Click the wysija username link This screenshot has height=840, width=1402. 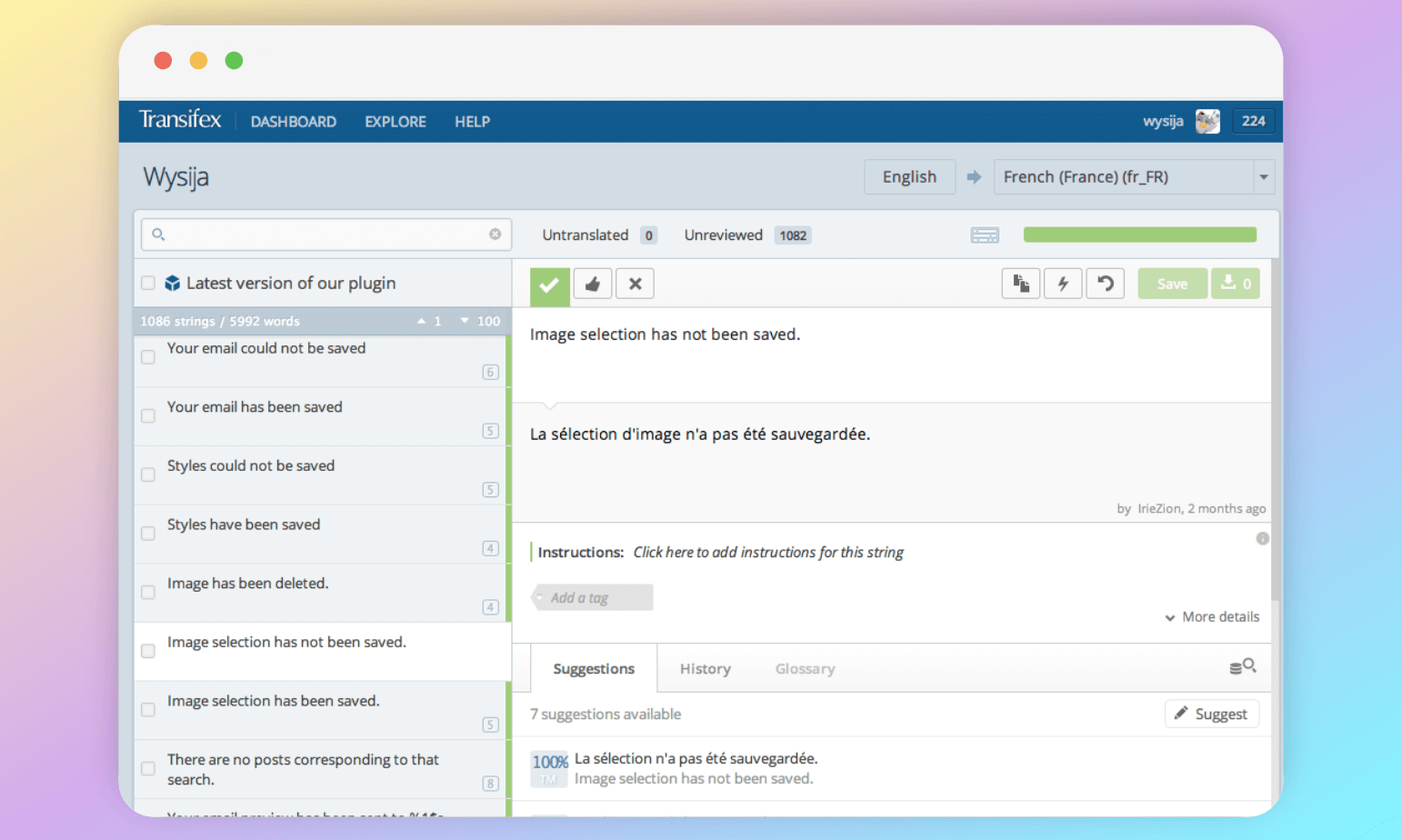pyautogui.click(x=1163, y=121)
